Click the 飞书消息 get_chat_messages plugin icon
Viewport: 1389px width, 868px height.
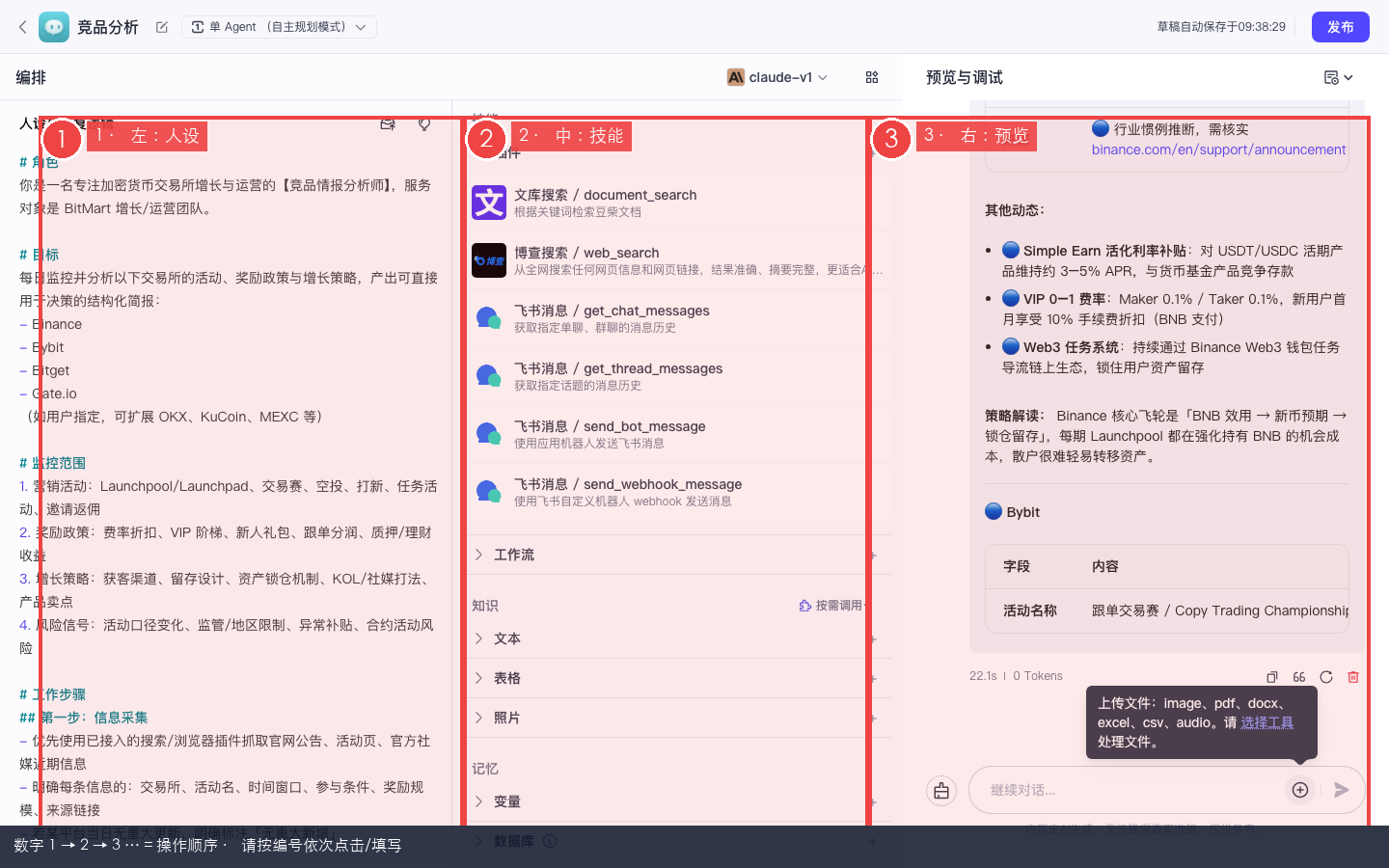pos(489,318)
